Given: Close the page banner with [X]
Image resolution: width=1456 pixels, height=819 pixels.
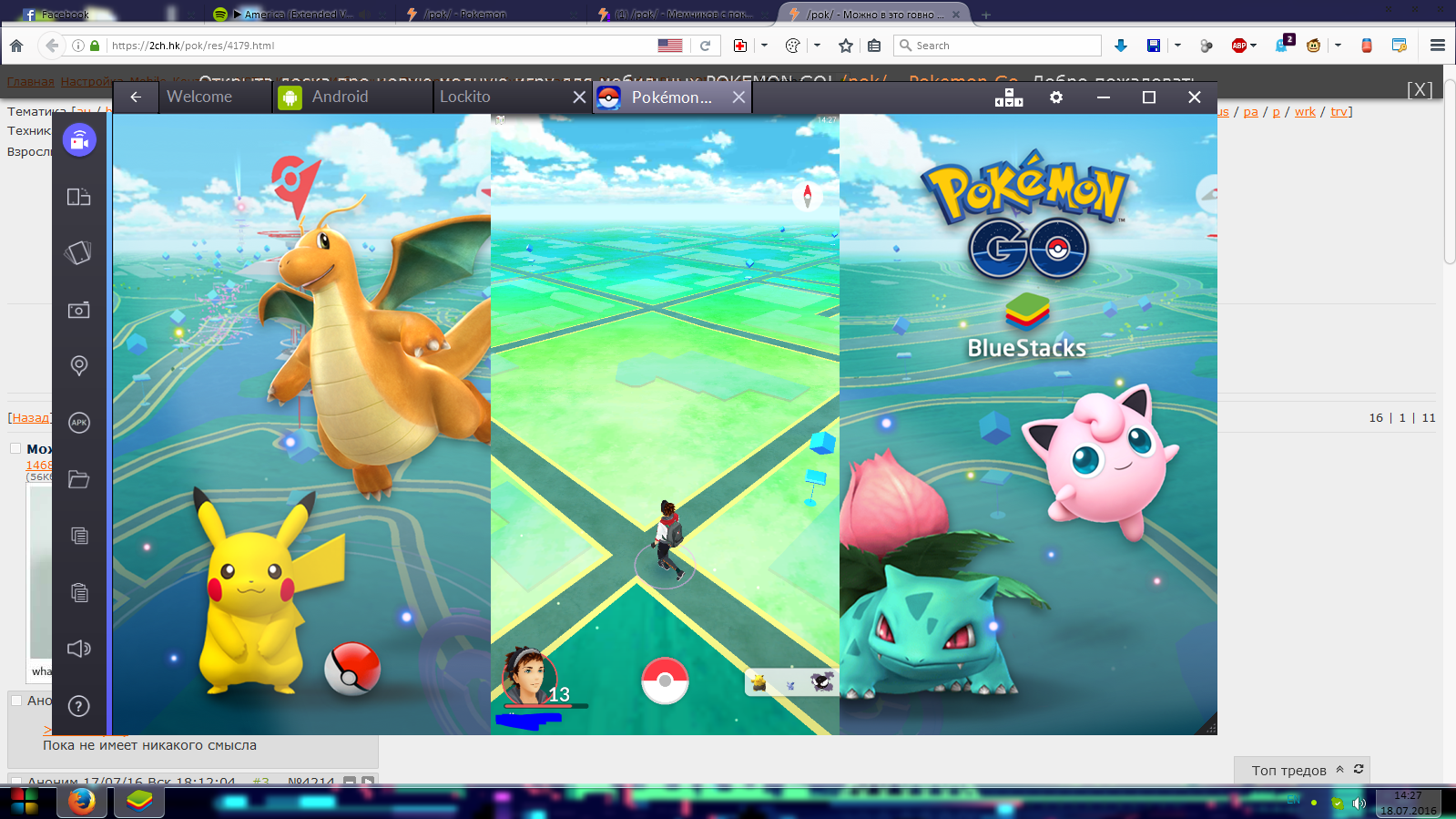Looking at the screenshot, I should point(1420,89).
